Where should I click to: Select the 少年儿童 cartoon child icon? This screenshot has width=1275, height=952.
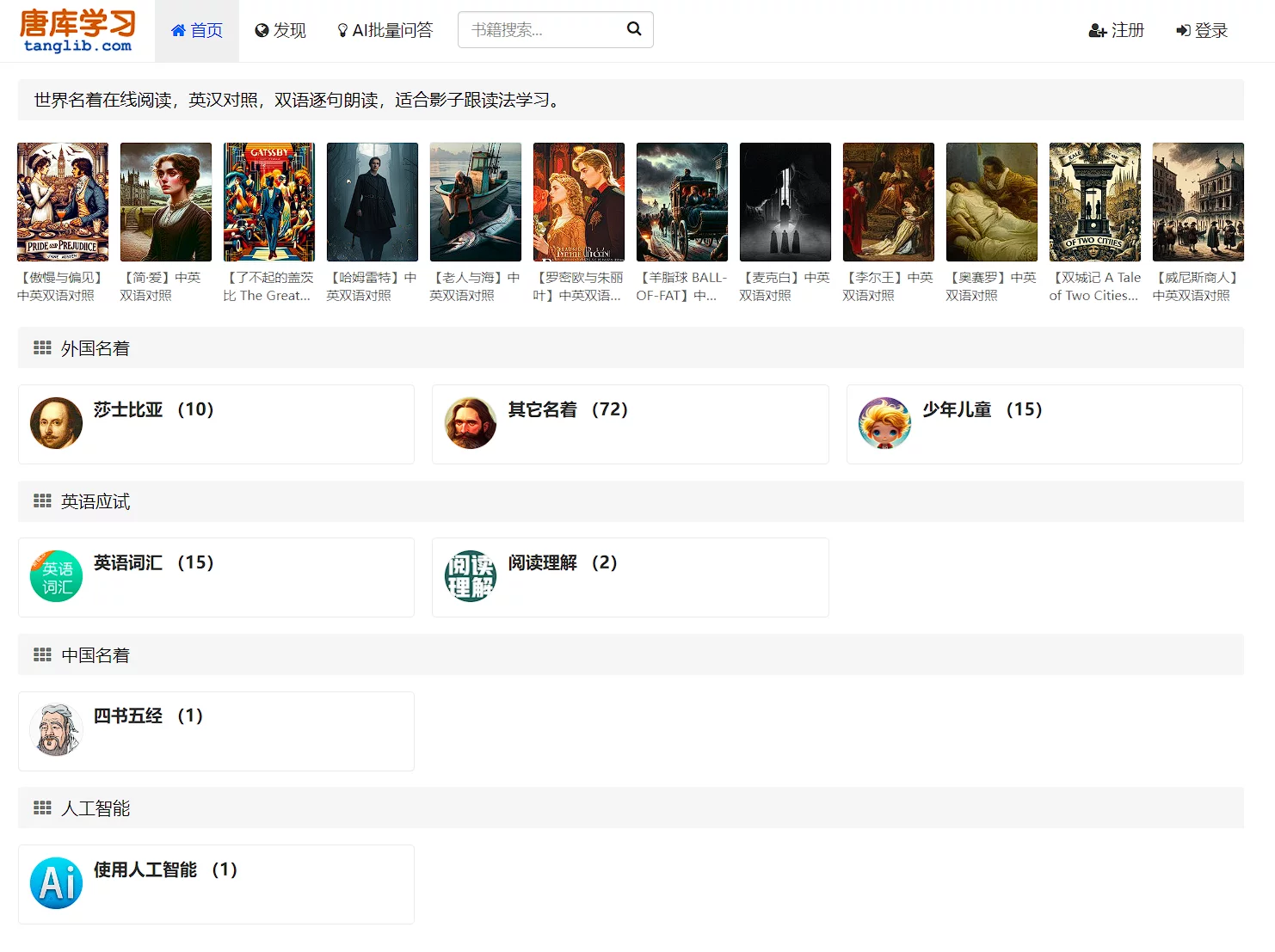(x=884, y=423)
